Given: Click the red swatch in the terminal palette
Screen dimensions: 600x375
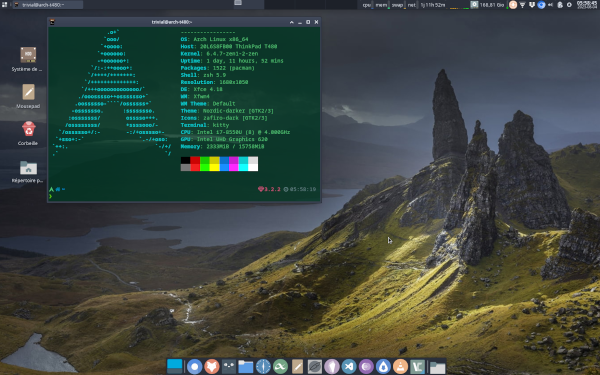Looking at the screenshot, I should (x=195, y=163).
